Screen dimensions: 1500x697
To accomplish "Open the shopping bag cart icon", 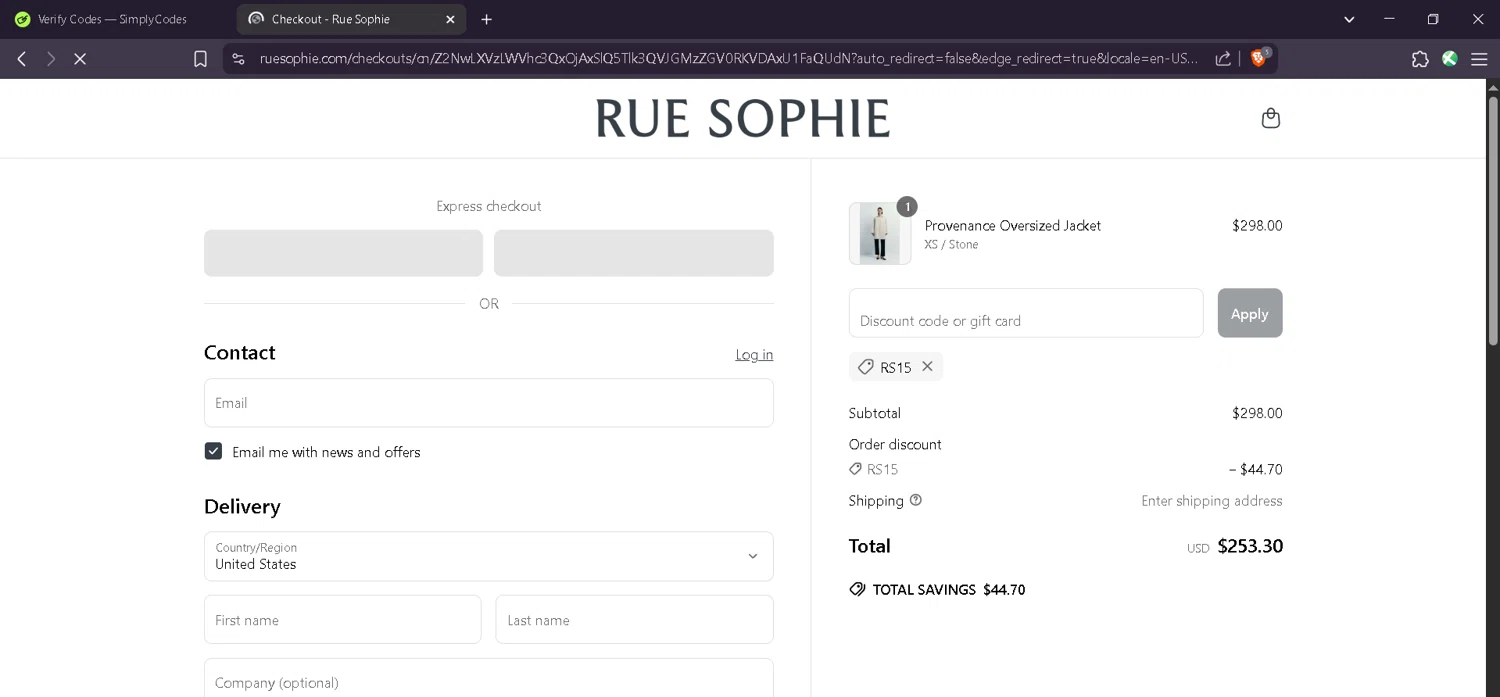I will click(1271, 118).
